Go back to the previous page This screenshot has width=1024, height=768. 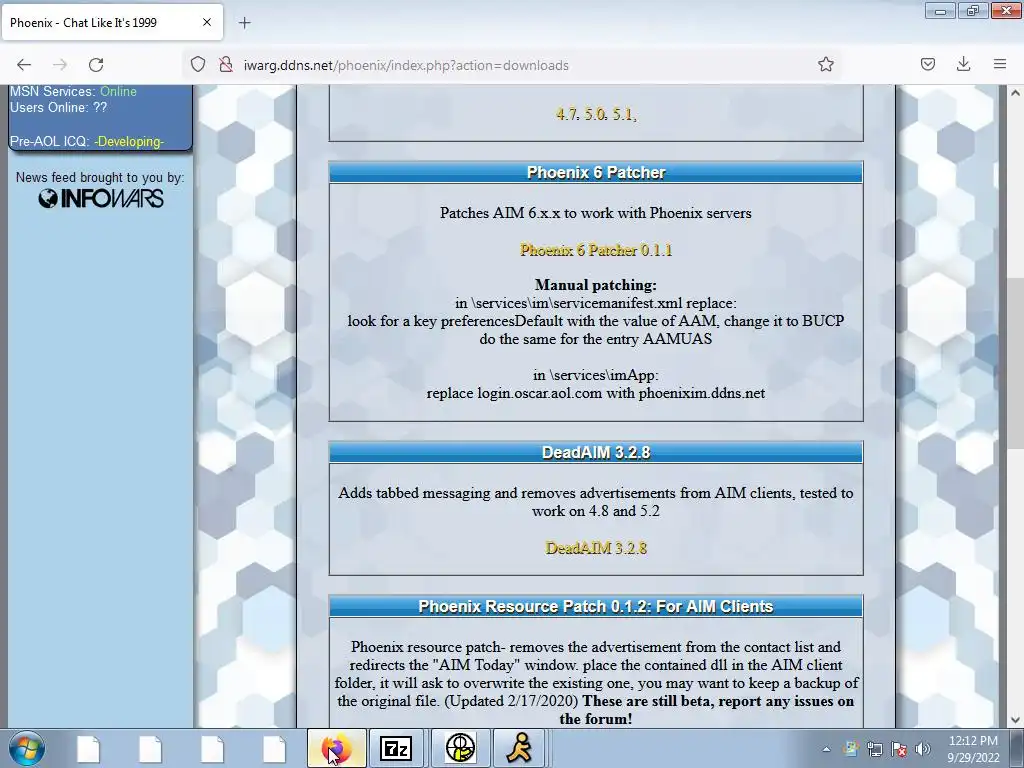tap(24, 65)
